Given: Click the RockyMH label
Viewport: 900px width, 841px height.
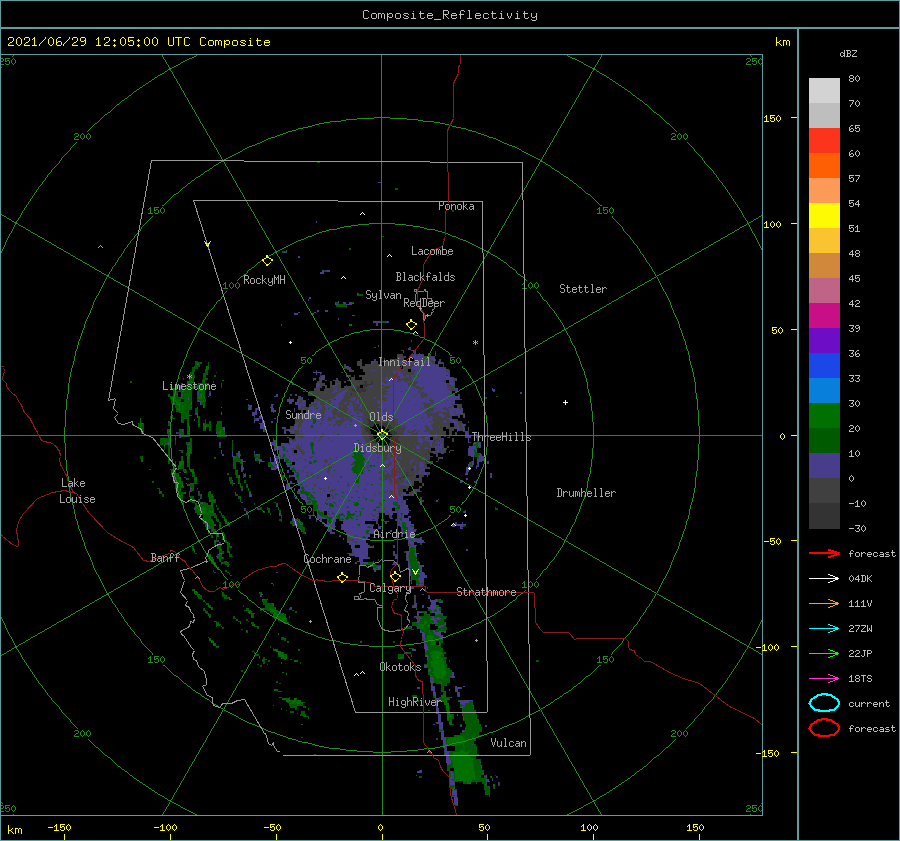Looking at the screenshot, I should click(264, 280).
